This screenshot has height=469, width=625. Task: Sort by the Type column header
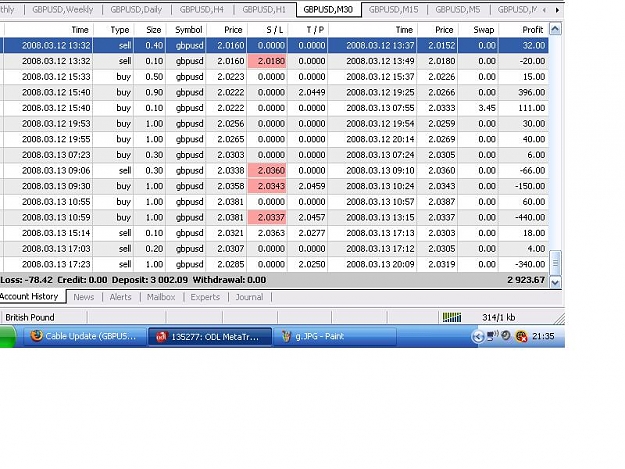(x=120, y=30)
